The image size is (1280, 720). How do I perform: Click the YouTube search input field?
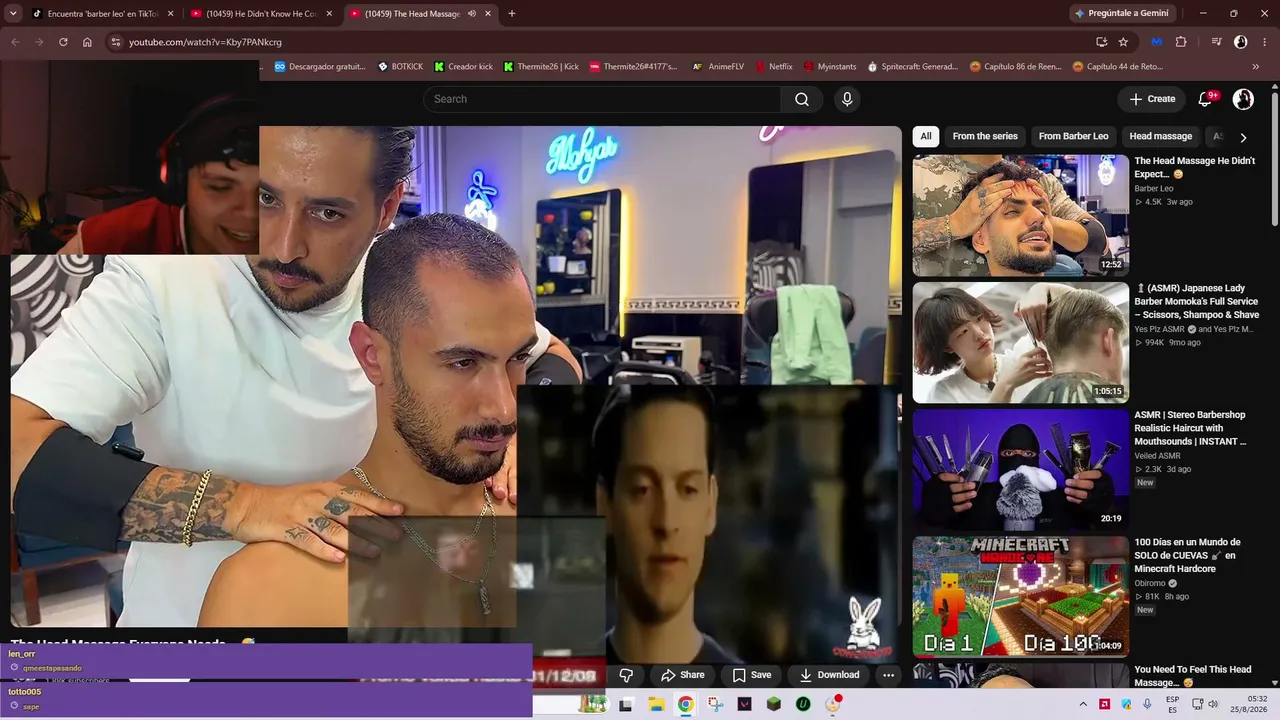click(604, 99)
